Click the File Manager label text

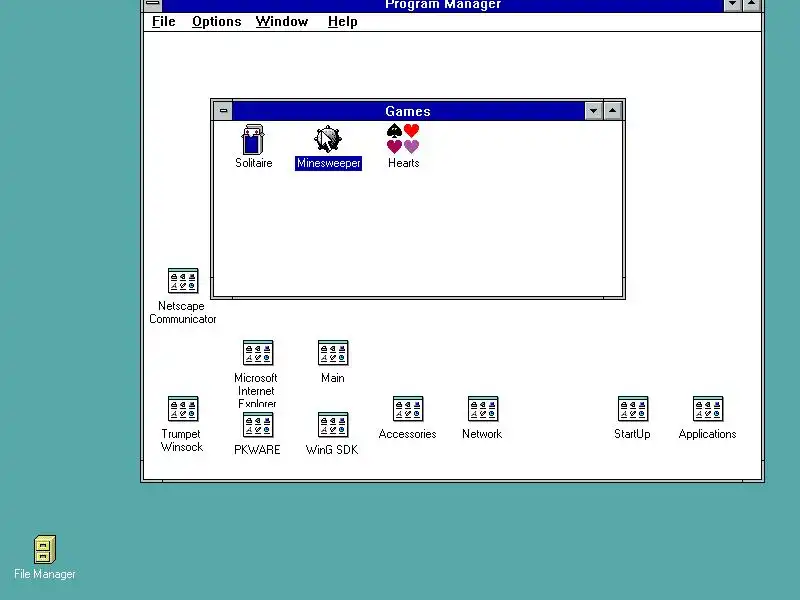pyautogui.click(x=45, y=574)
